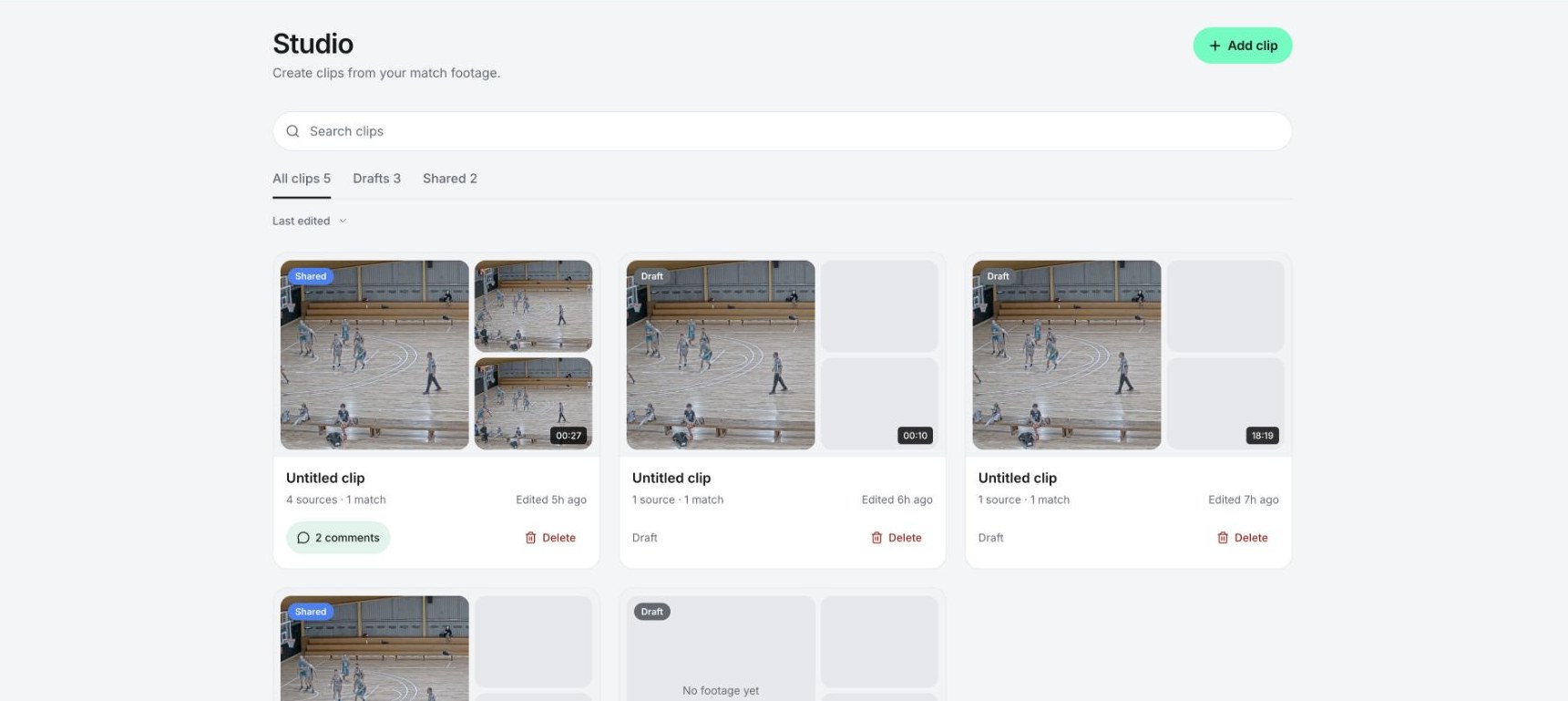Click the Draft badge on 00:10 clip
The height and width of the screenshot is (701, 1568).
tap(652, 276)
